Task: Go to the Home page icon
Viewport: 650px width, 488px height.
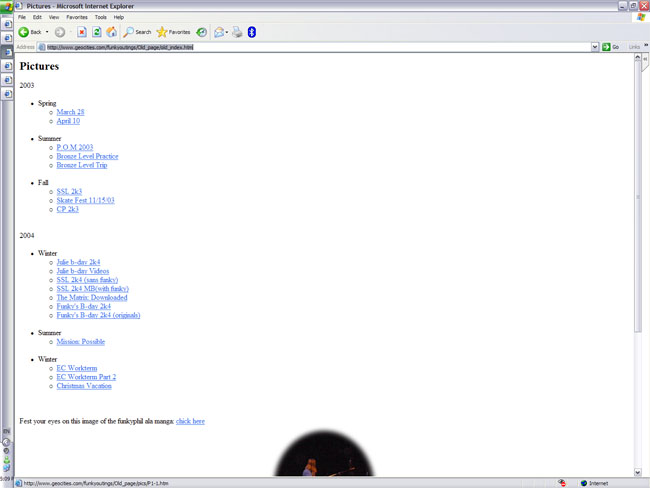Action: point(111,32)
